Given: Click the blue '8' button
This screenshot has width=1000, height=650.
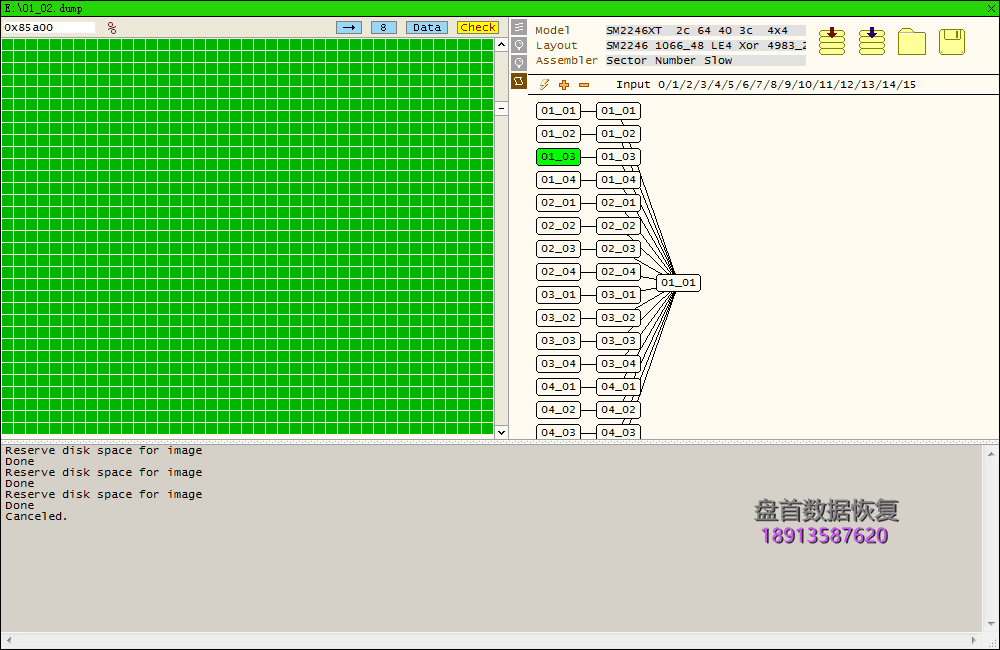Looking at the screenshot, I should coord(383,27).
